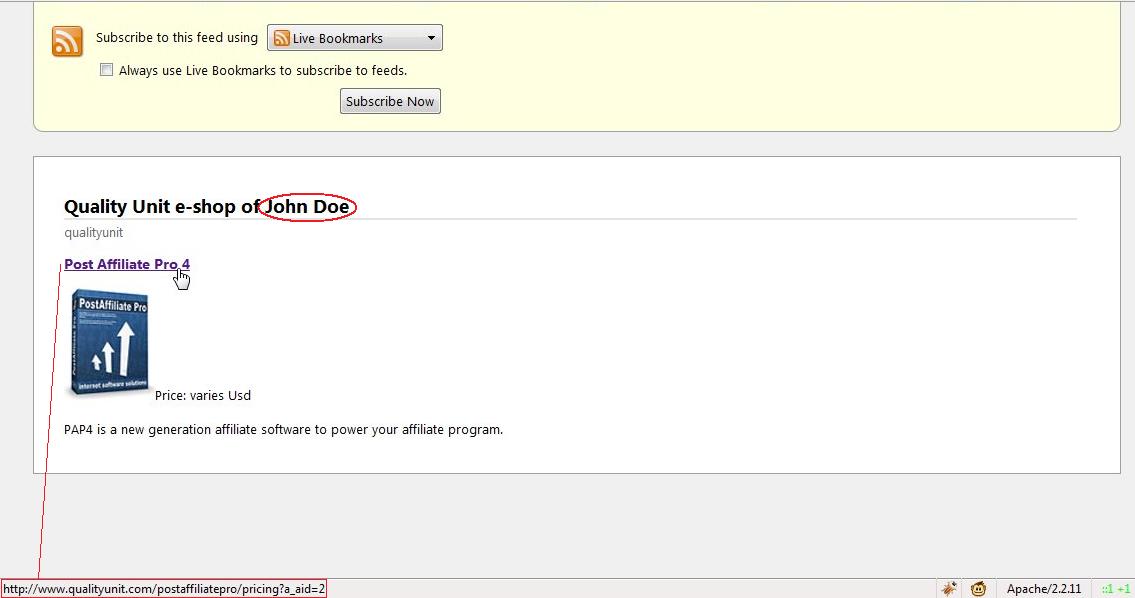The height and width of the screenshot is (598, 1135).
Task: Open the Live Bookmarks feed reader dropdown
Action: [x=355, y=38]
